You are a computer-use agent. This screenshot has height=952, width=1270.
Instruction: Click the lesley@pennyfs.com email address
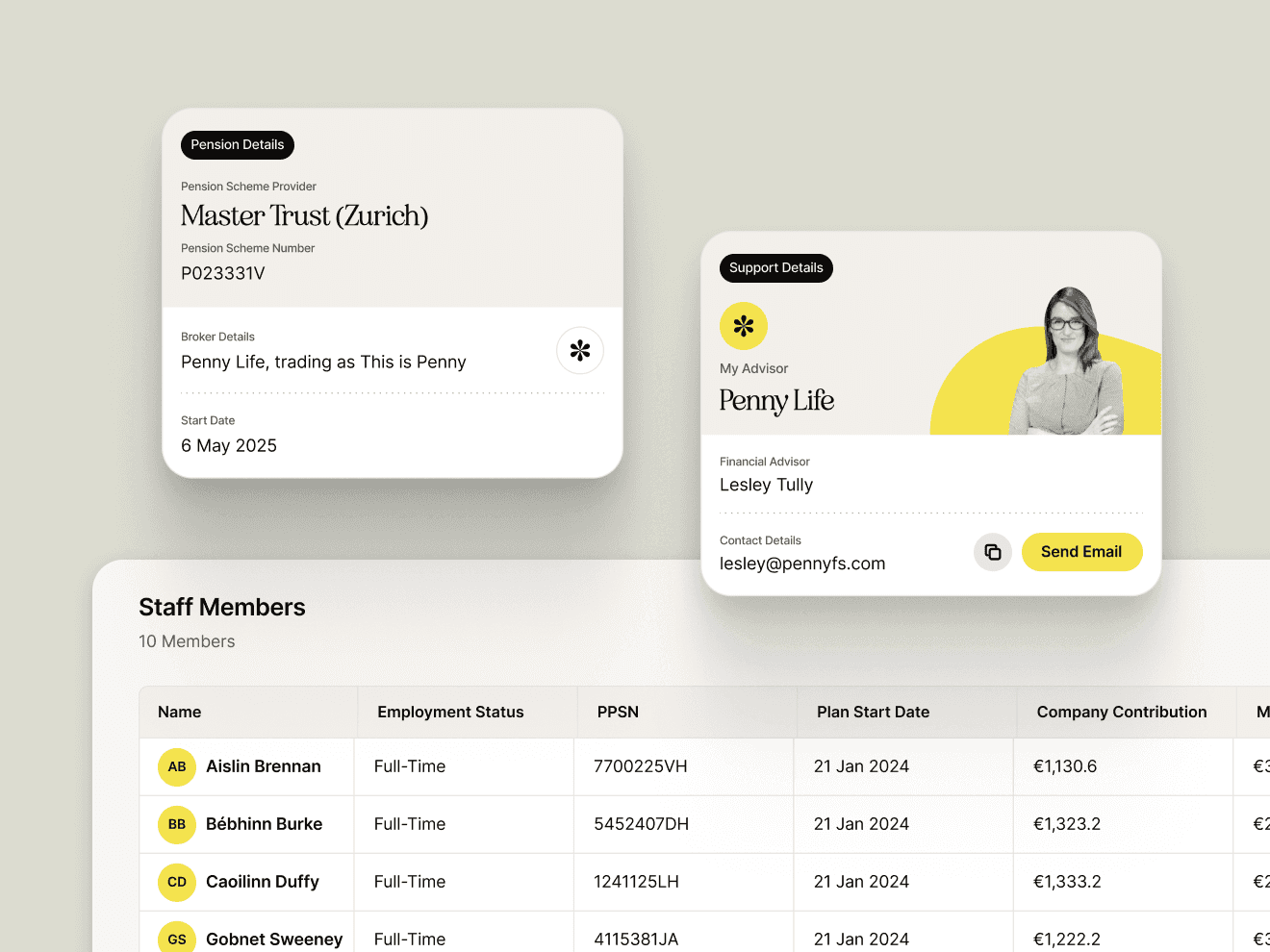click(802, 564)
